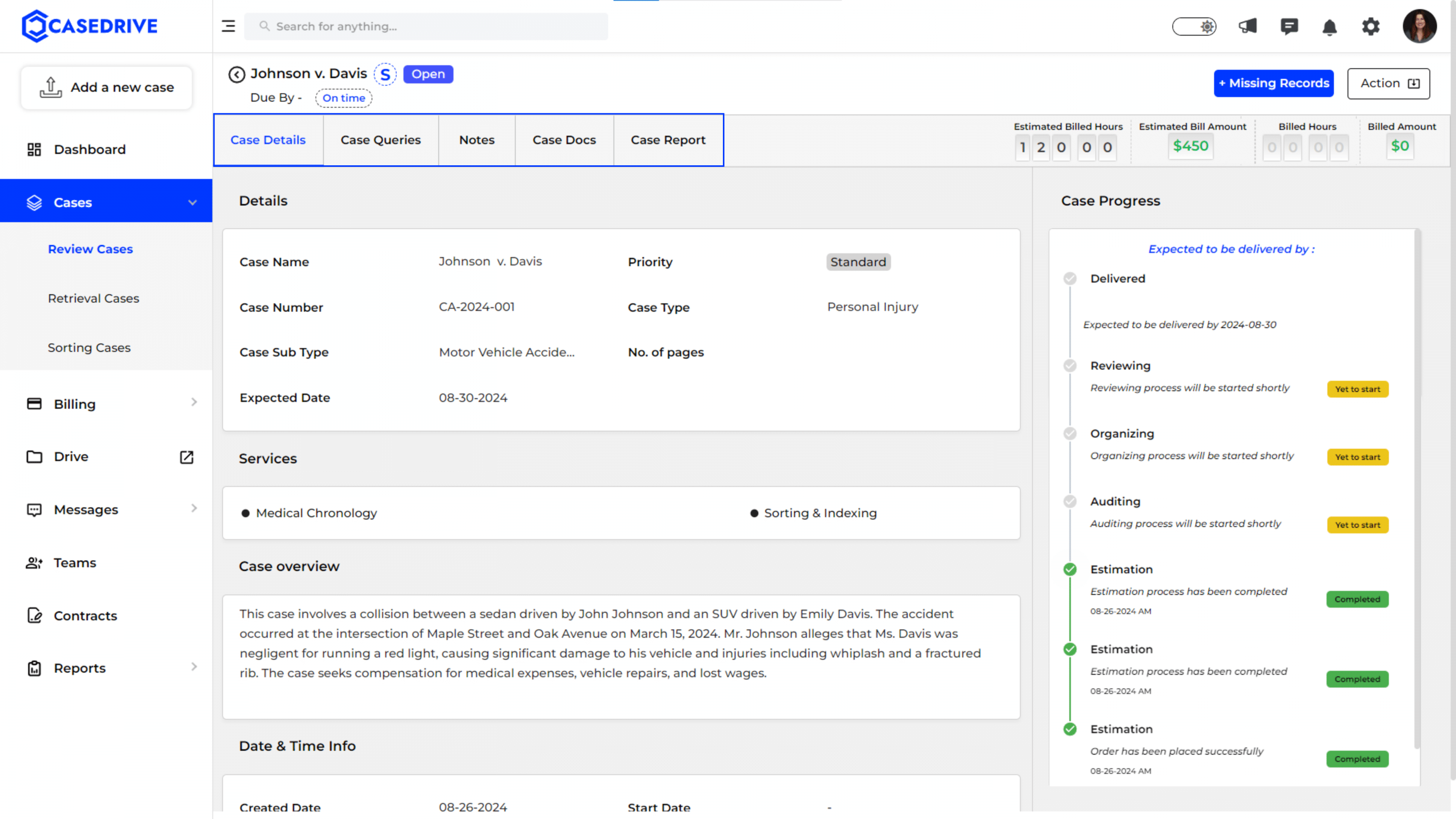1456x819 pixels.
Task: Click the upload icon in Add a new case
Action: pyautogui.click(x=51, y=87)
